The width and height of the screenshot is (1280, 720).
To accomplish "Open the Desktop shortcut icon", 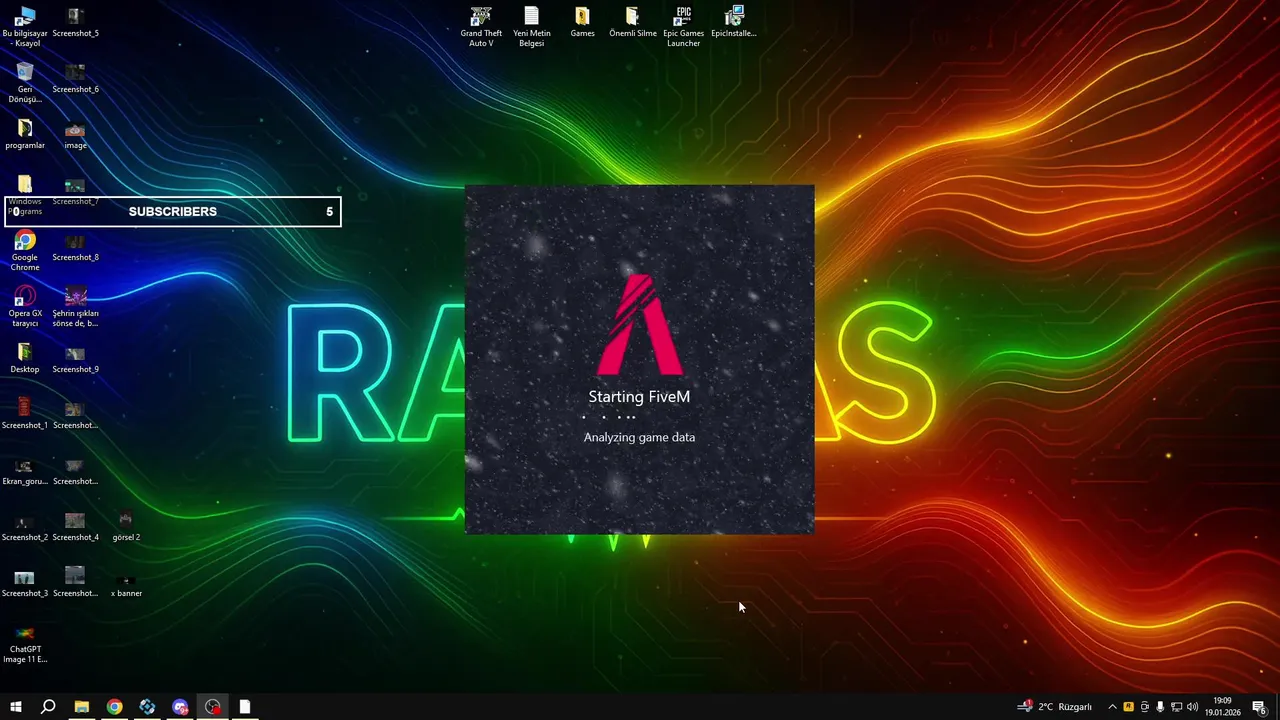I will 25,358.
